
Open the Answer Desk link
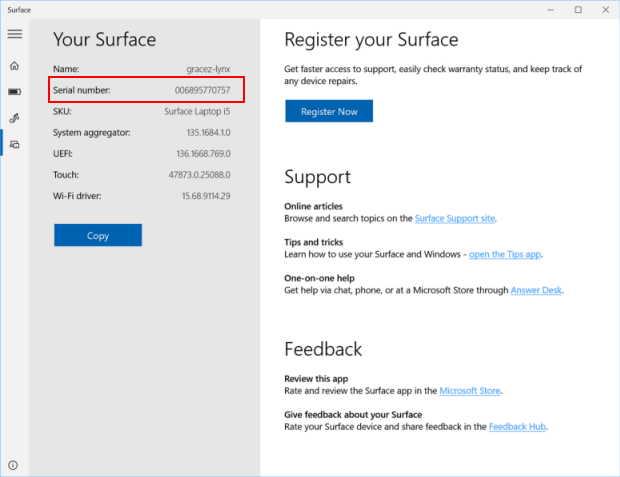[x=536, y=290]
